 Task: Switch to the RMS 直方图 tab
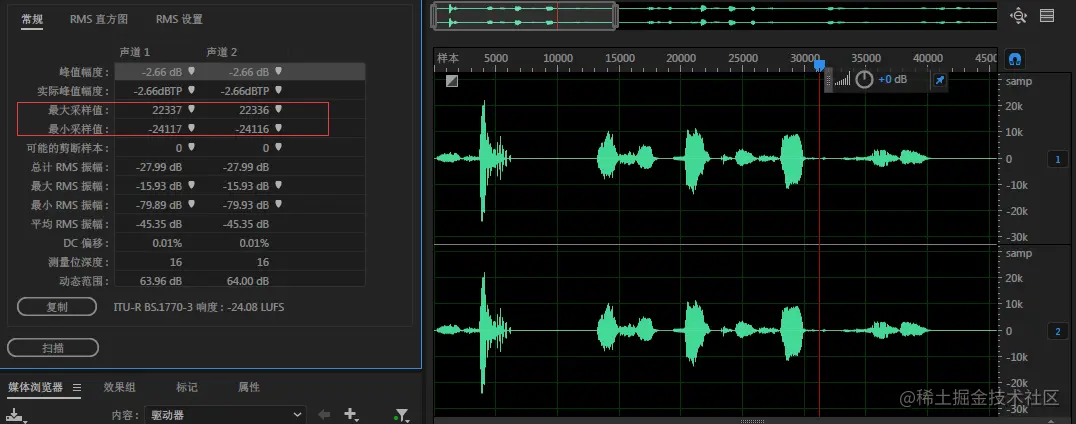99,19
